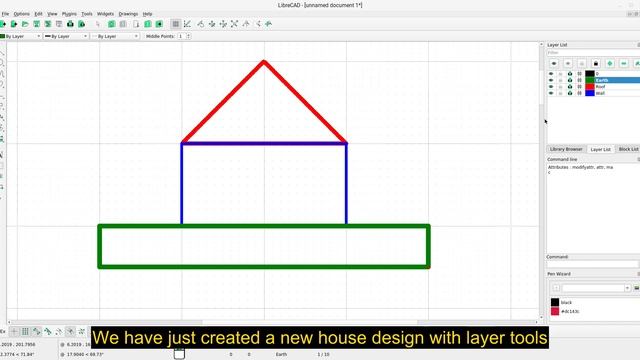The image size is (640, 360).
Task: Toggle visibility of layer 0
Action: click(x=551, y=74)
